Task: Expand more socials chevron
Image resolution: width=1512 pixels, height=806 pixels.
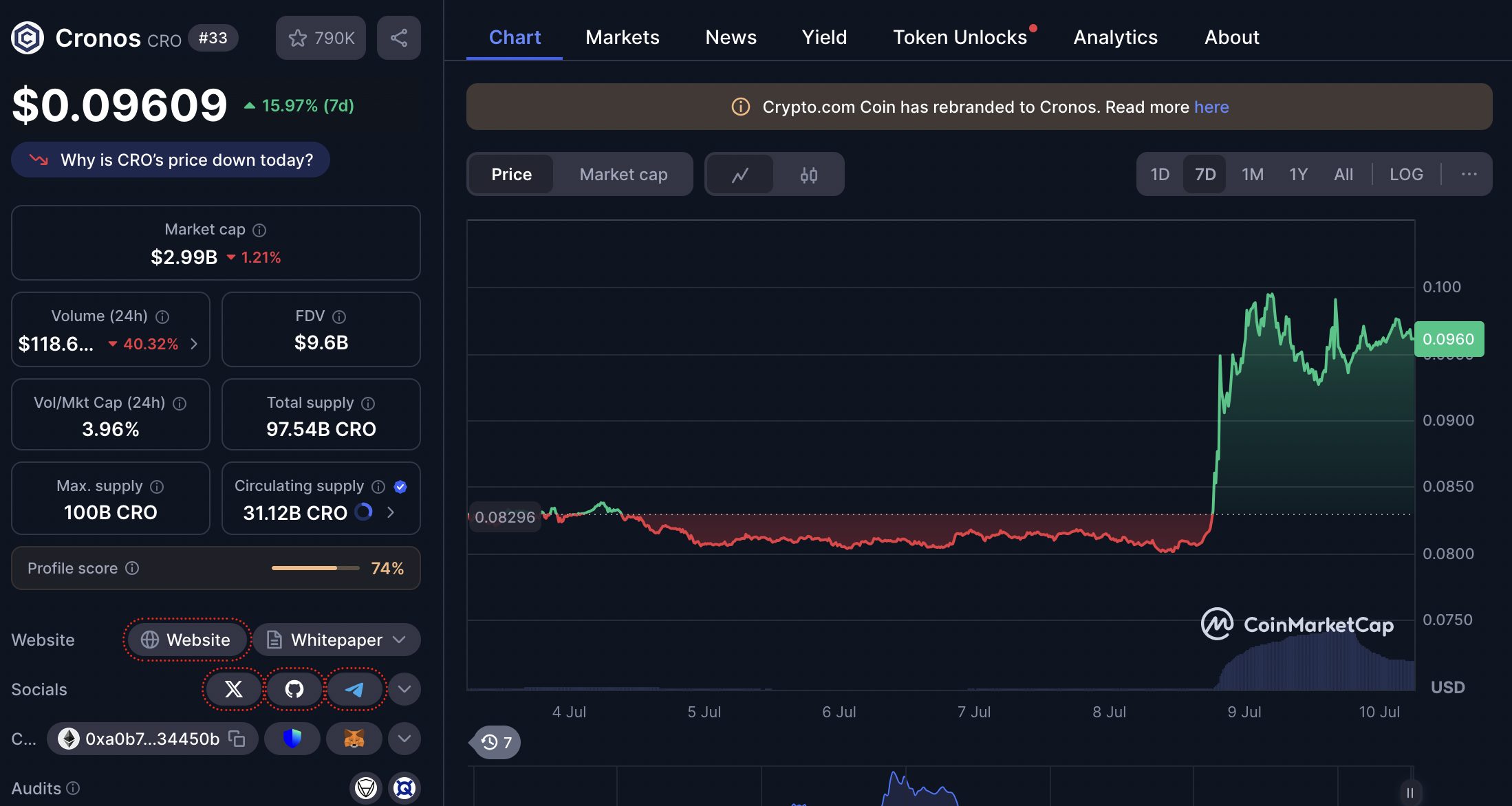Action: click(x=404, y=689)
